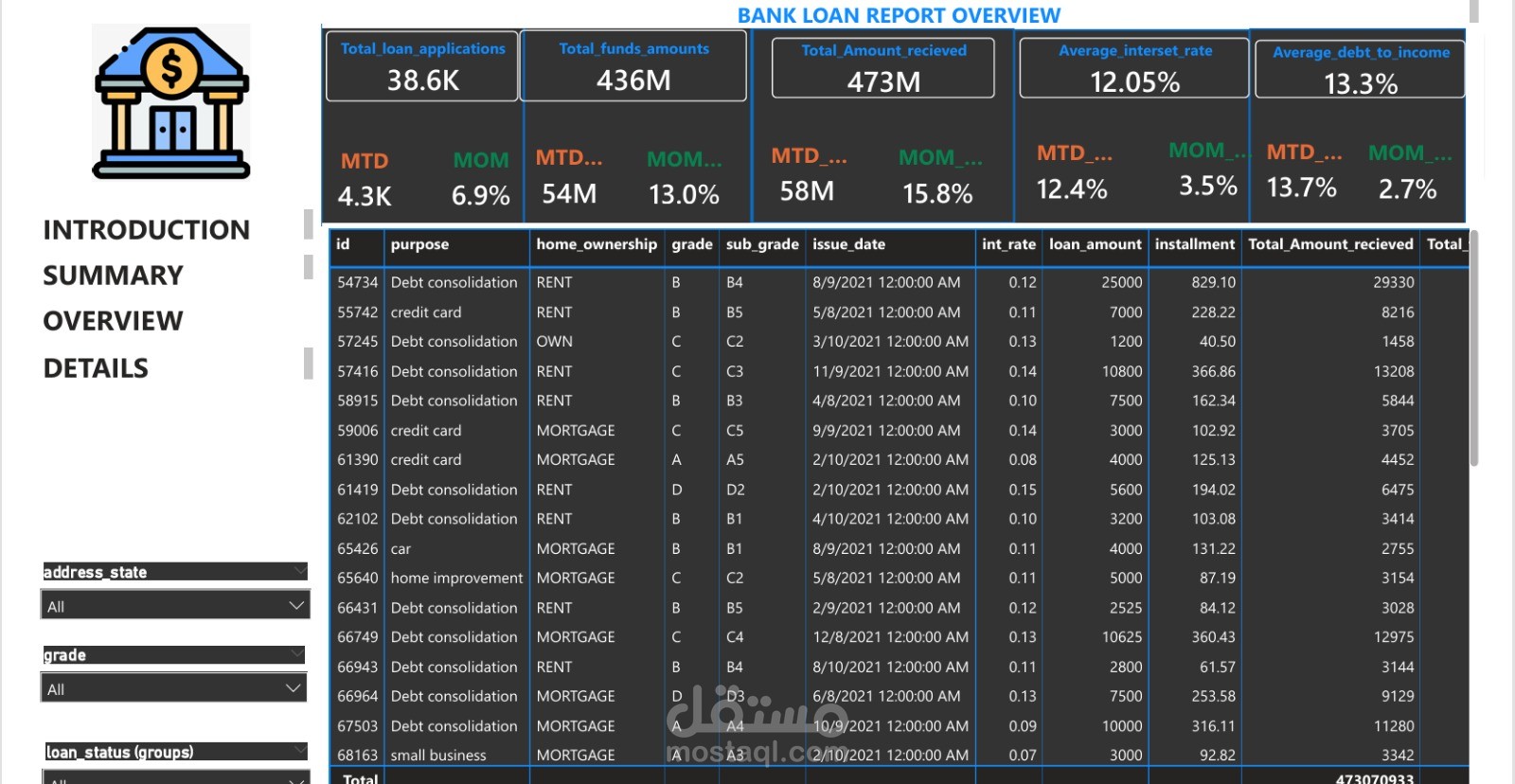Viewport: 1515px width, 784px height.
Task: Sort by issue_date column header
Action: [x=849, y=244]
